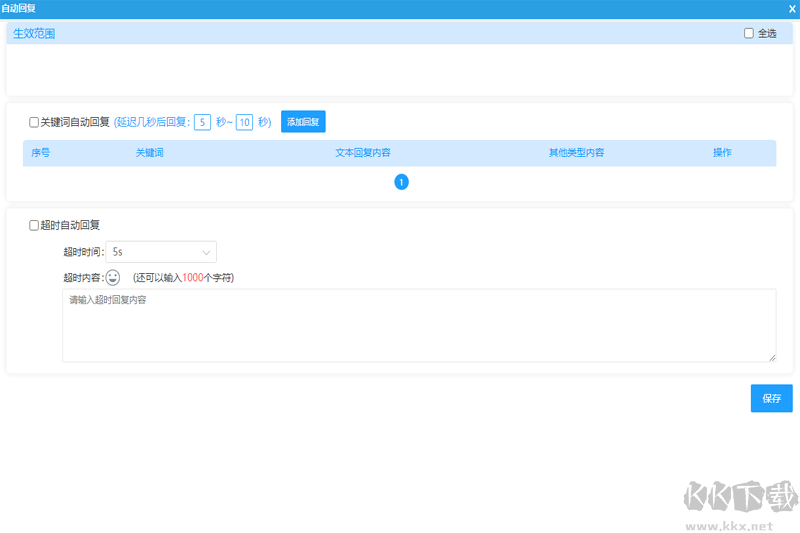Click the 文本回复内容 column header
This screenshot has height=533, width=800.
[363, 153]
